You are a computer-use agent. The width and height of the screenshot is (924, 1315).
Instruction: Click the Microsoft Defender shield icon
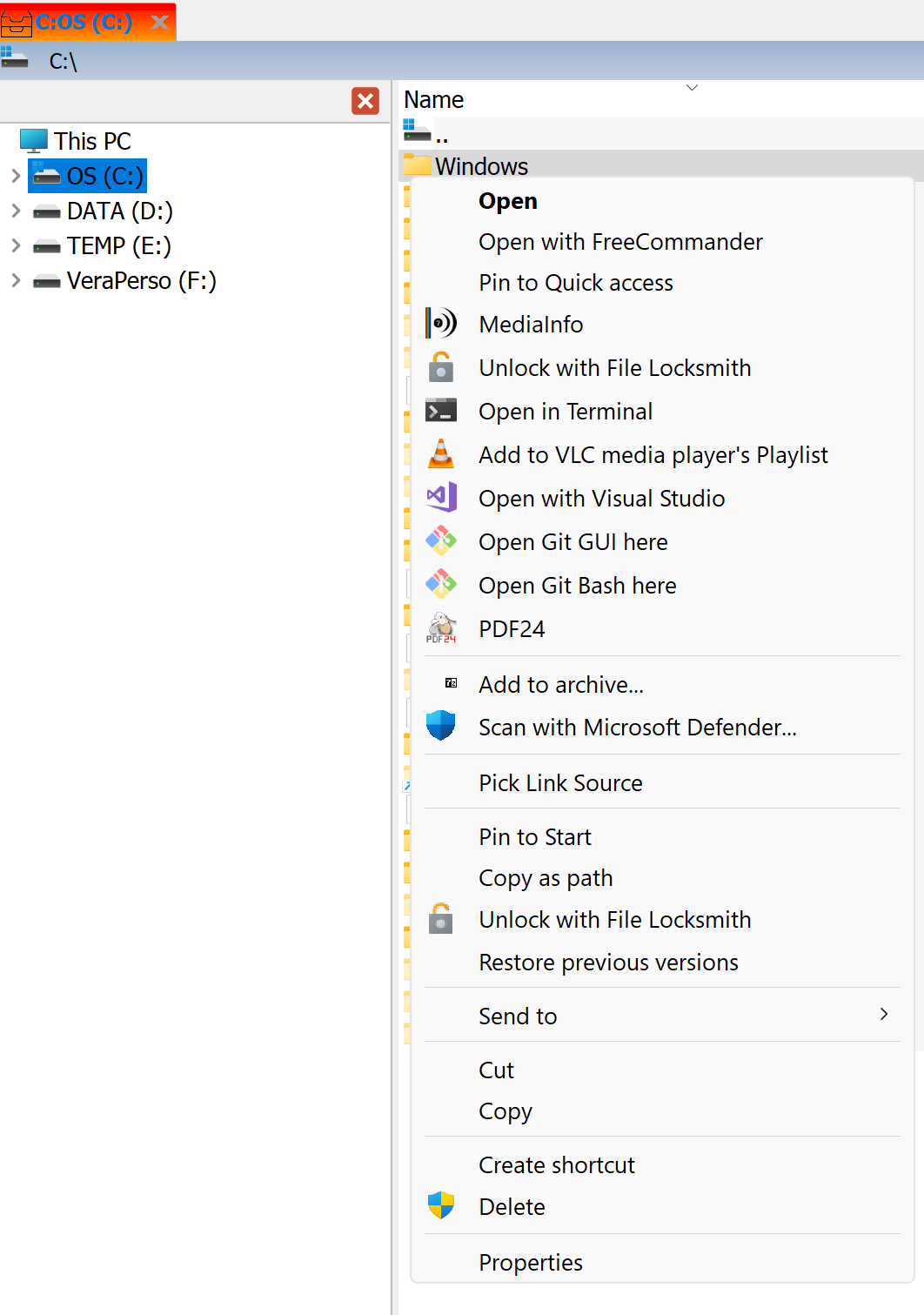click(441, 726)
